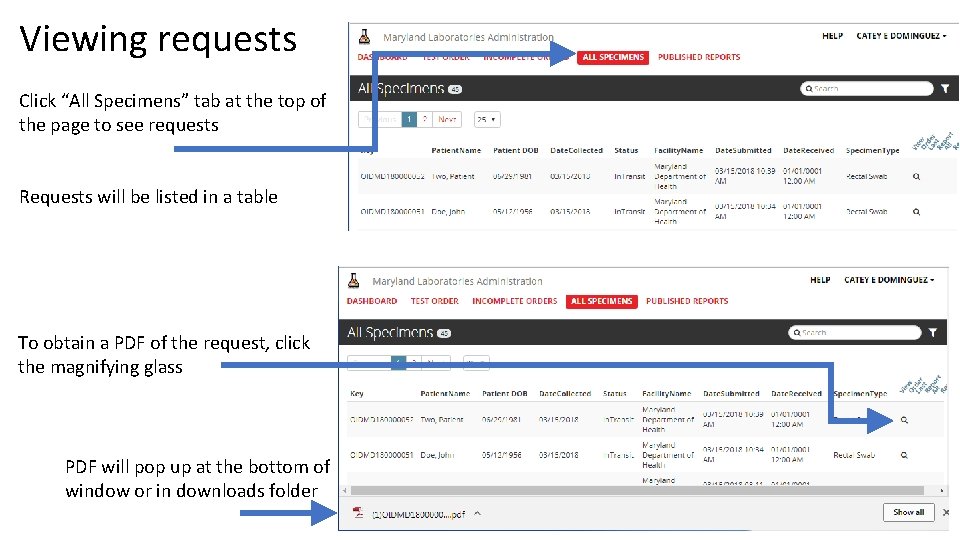This screenshot has height=540, width=960.
Task: Open the 25 per-page dropdown in upper screenshot
Action: (487, 119)
